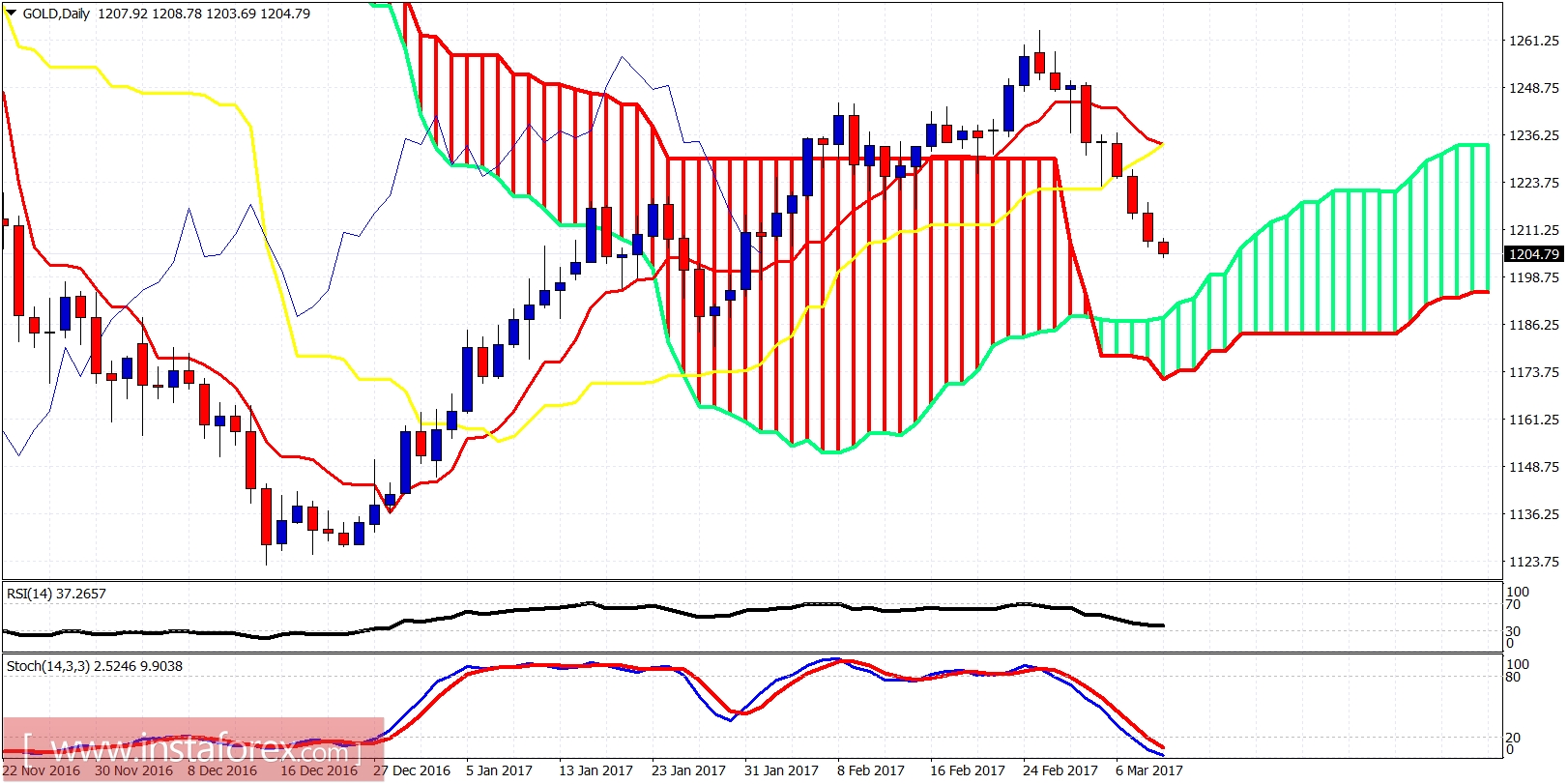Click the current price tag 1204.79 on the price axis
This screenshot has width=1568, height=784.
(1533, 254)
